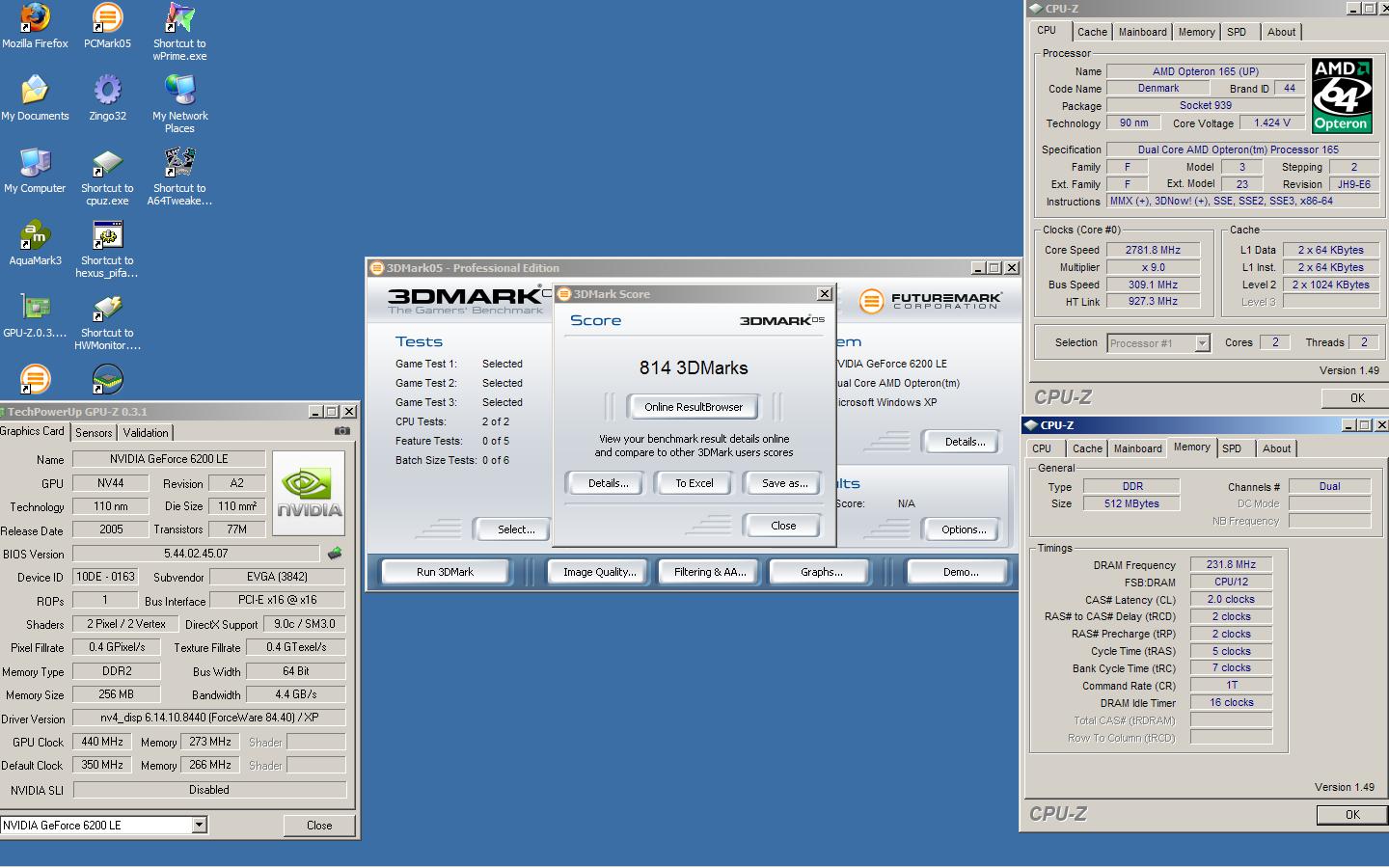Launch the AquaMark3 desktop icon
Image resolution: width=1389 pixels, height=868 pixels.
pos(35,234)
